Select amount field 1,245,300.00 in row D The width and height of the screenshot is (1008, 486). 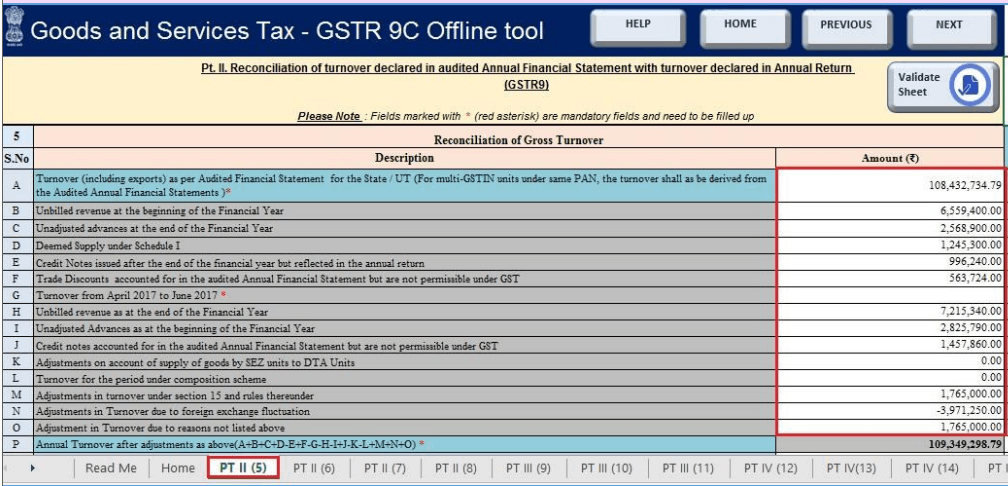click(x=890, y=245)
